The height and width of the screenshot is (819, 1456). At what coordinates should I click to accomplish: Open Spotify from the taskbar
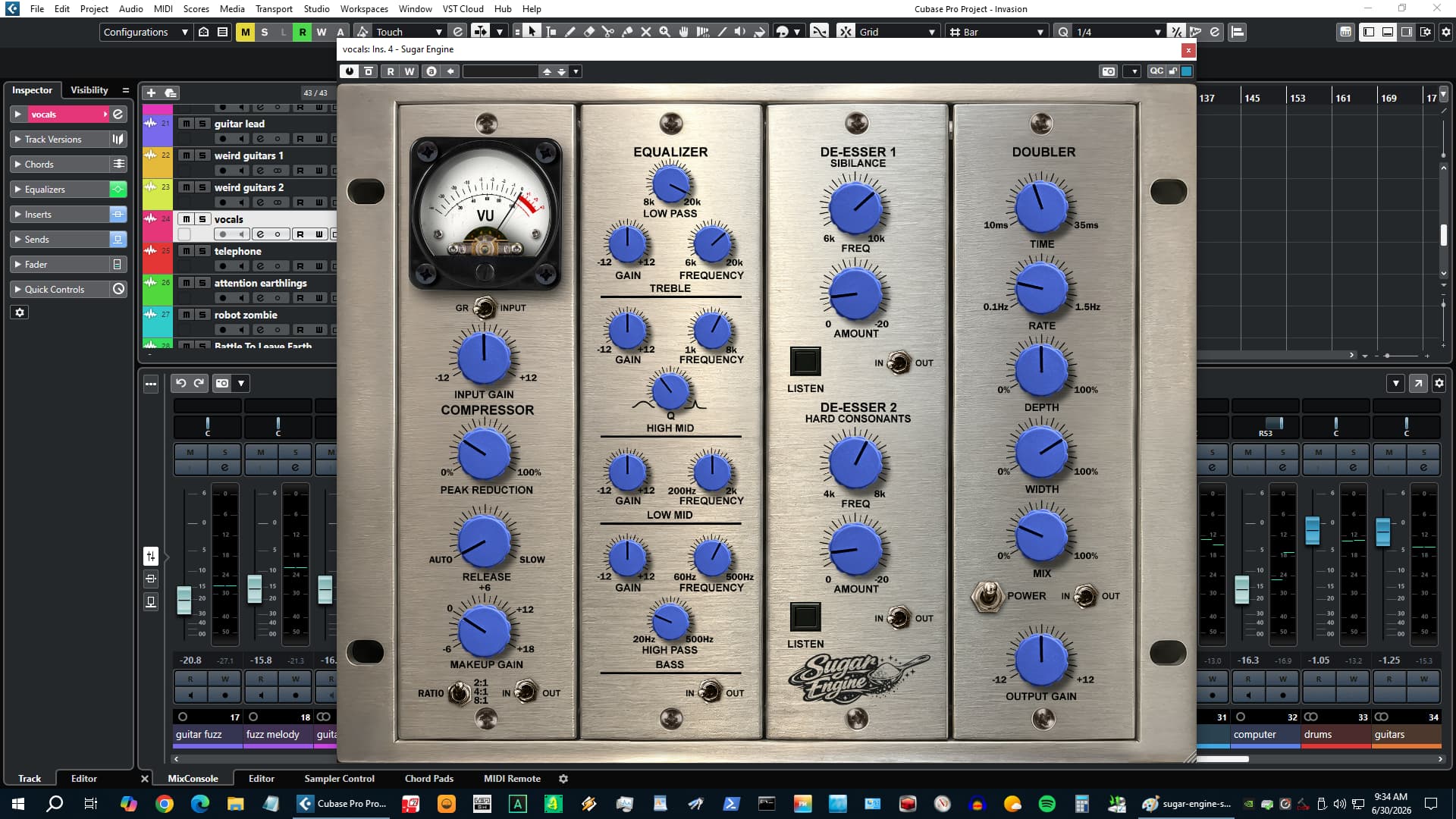point(1046,804)
